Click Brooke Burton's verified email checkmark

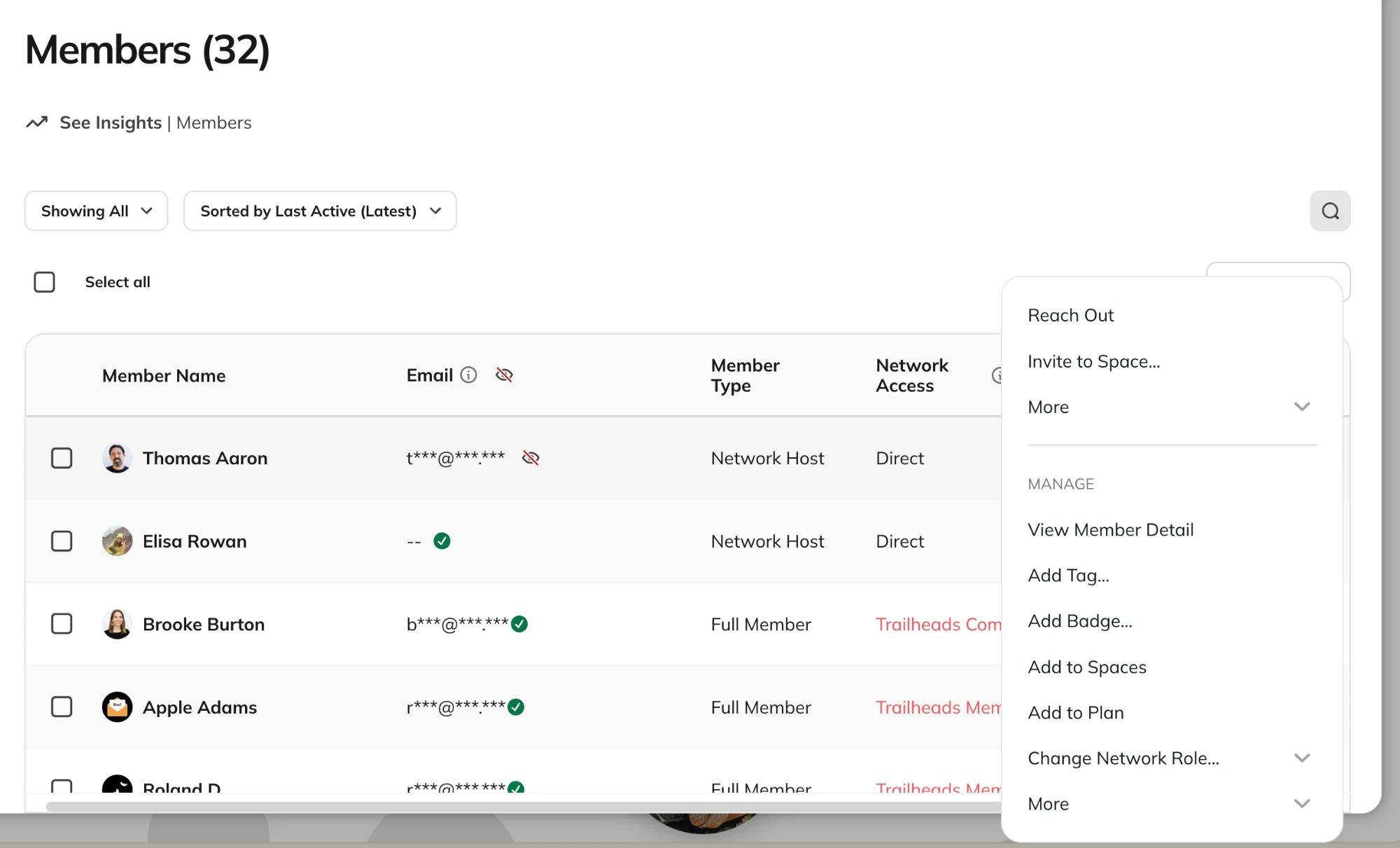tap(519, 624)
